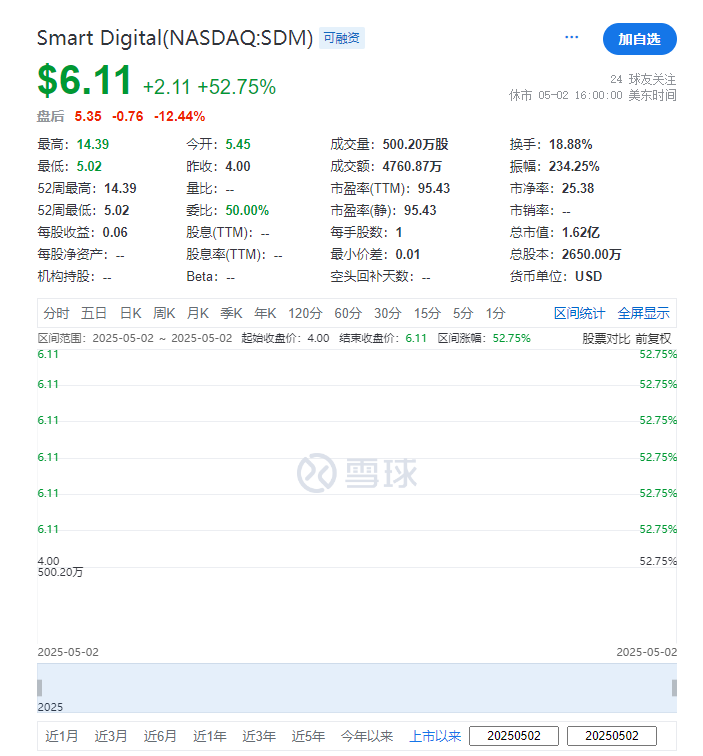This screenshot has height=756, width=703.
Task: Click the 24 球友关注 followers text
Action: click(643, 79)
